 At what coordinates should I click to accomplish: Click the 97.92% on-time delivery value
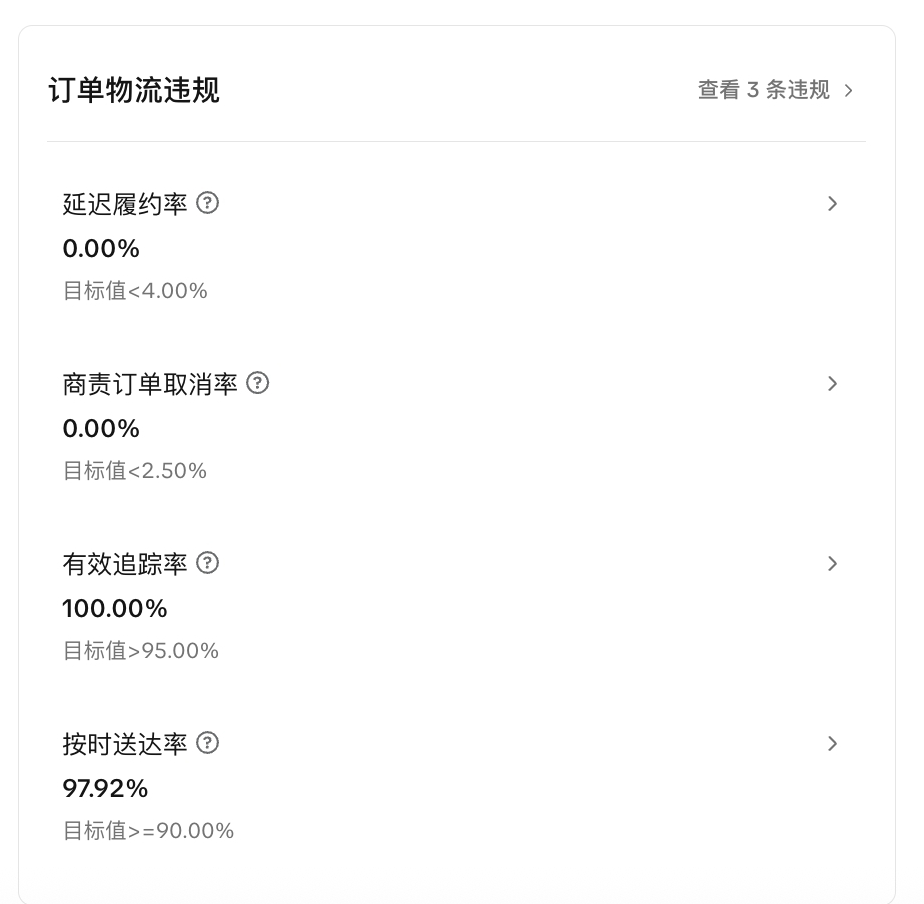click(x=105, y=788)
